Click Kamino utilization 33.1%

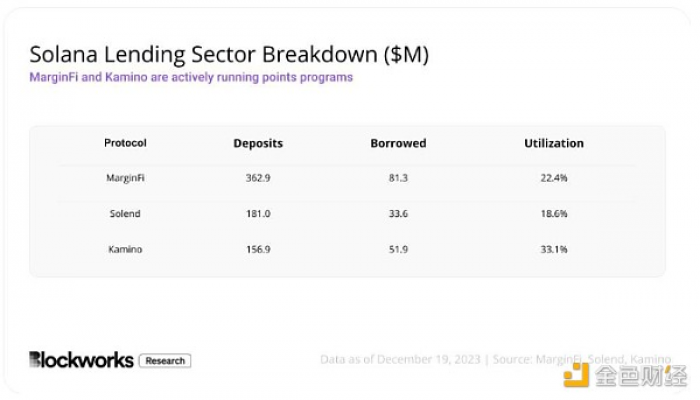pos(554,249)
